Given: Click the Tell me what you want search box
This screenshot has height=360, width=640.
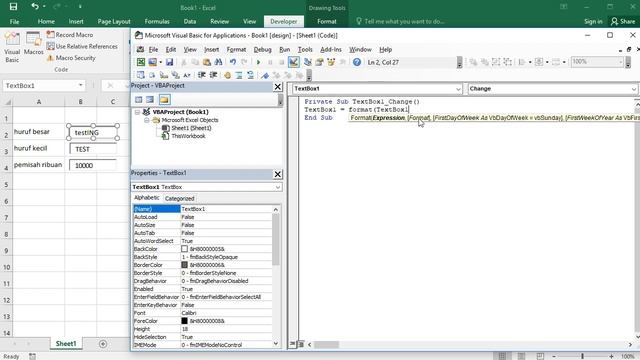Looking at the screenshot, I should pos(400,21).
